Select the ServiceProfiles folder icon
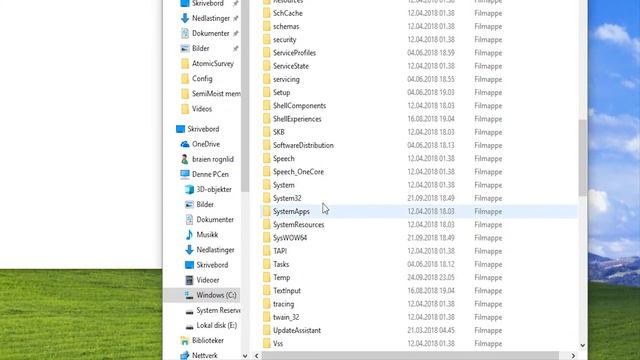Viewport: 640px width, 360px height. [x=267, y=53]
